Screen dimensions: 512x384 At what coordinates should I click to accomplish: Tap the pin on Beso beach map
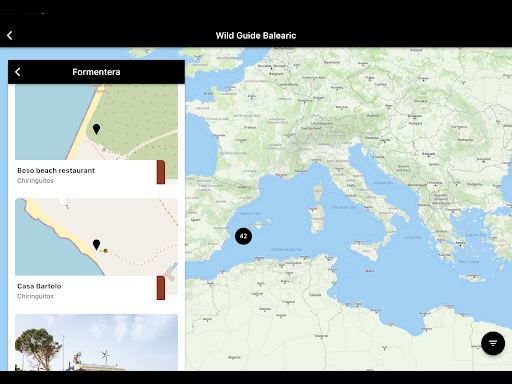click(96, 129)
